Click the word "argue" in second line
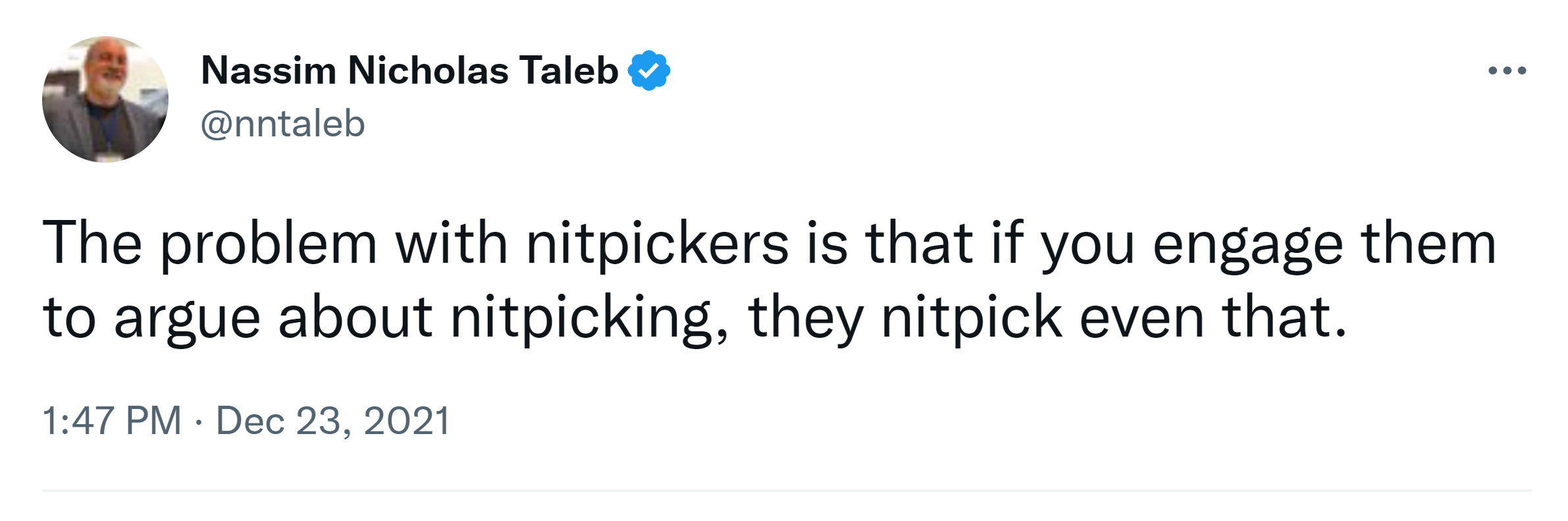This screenshot has height=521, width=1568. click(187, 318)
